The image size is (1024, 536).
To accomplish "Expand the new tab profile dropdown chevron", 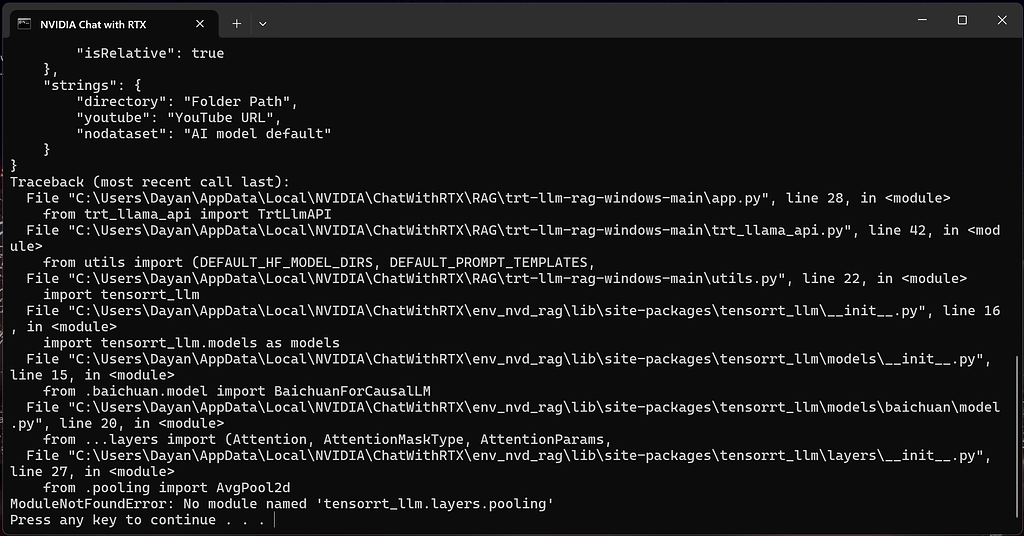I will click(263, 24).
